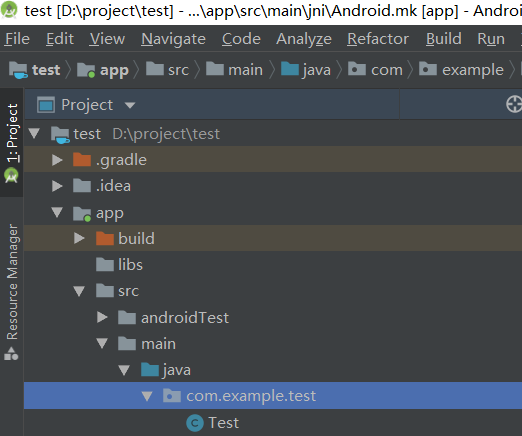This screenshot has width=522, height=436.
Task: Open the Analyze menu
Action: pos(304,39)
